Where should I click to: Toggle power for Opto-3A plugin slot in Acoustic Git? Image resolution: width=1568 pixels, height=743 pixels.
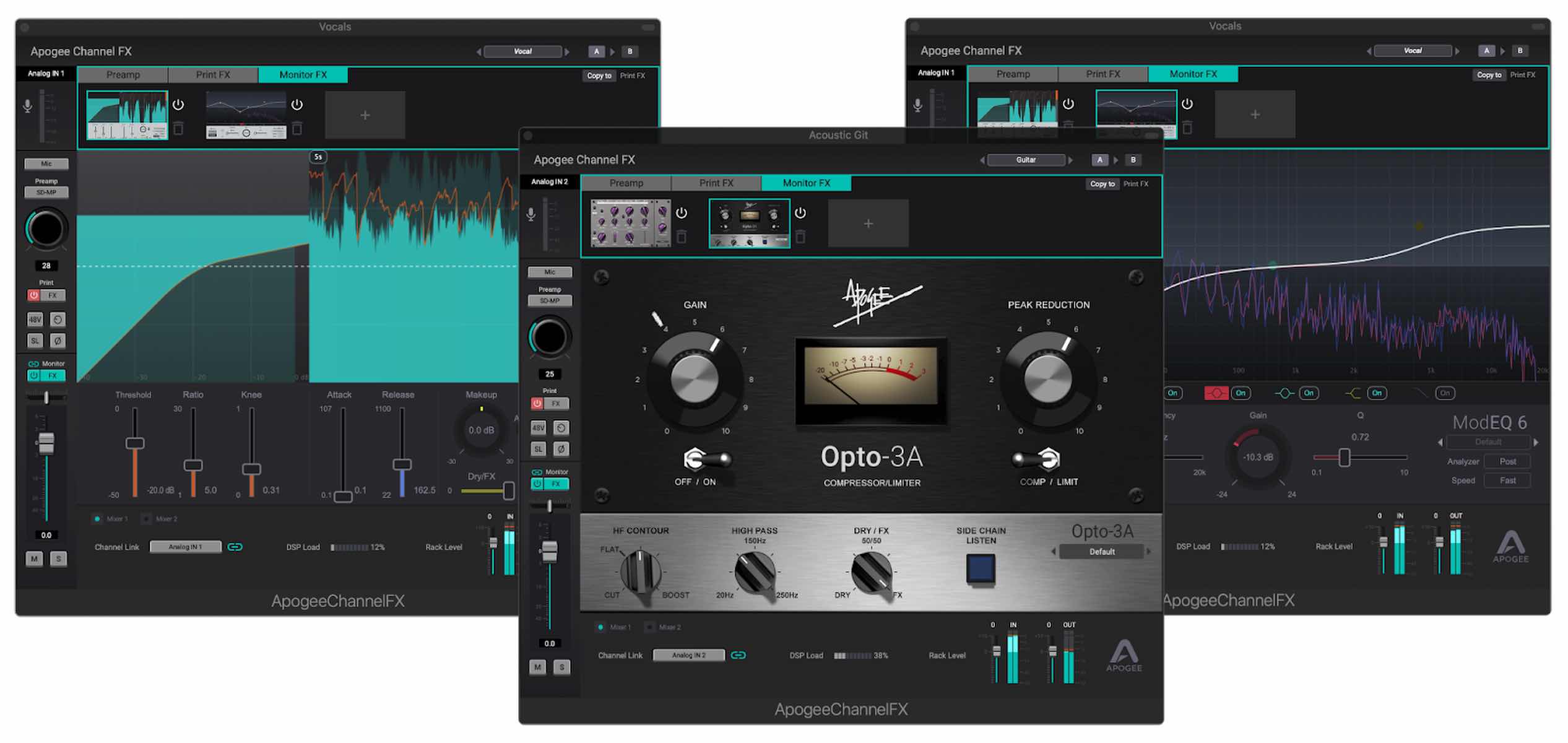pos(800,213)
